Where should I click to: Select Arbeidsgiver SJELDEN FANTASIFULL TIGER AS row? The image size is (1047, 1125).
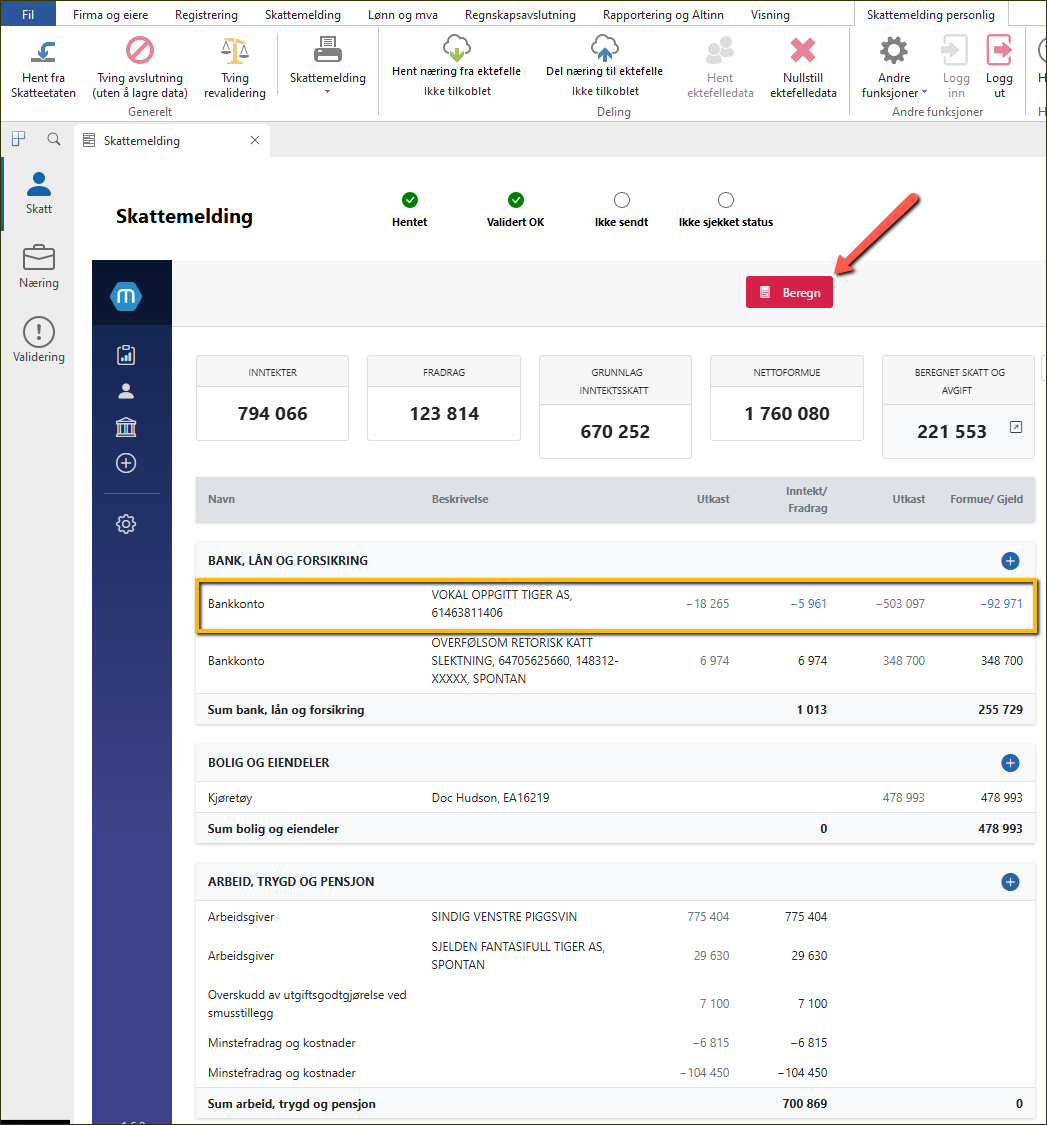tap(616, 956)
